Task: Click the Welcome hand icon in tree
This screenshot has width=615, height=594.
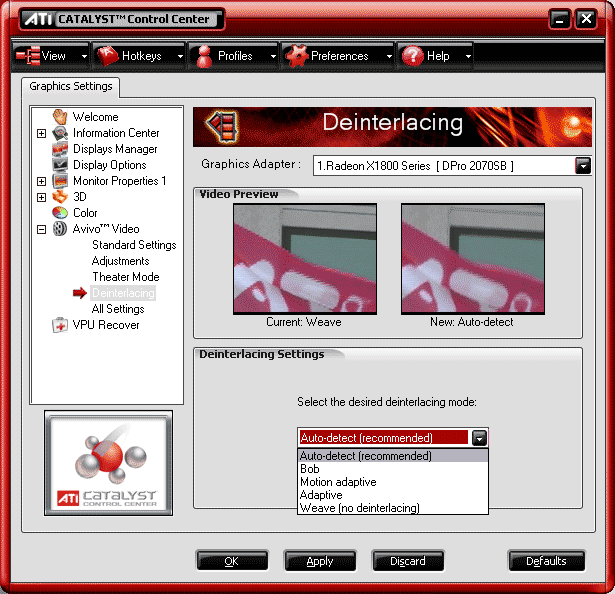Action: pyautogui.click(x=60, y=117)
